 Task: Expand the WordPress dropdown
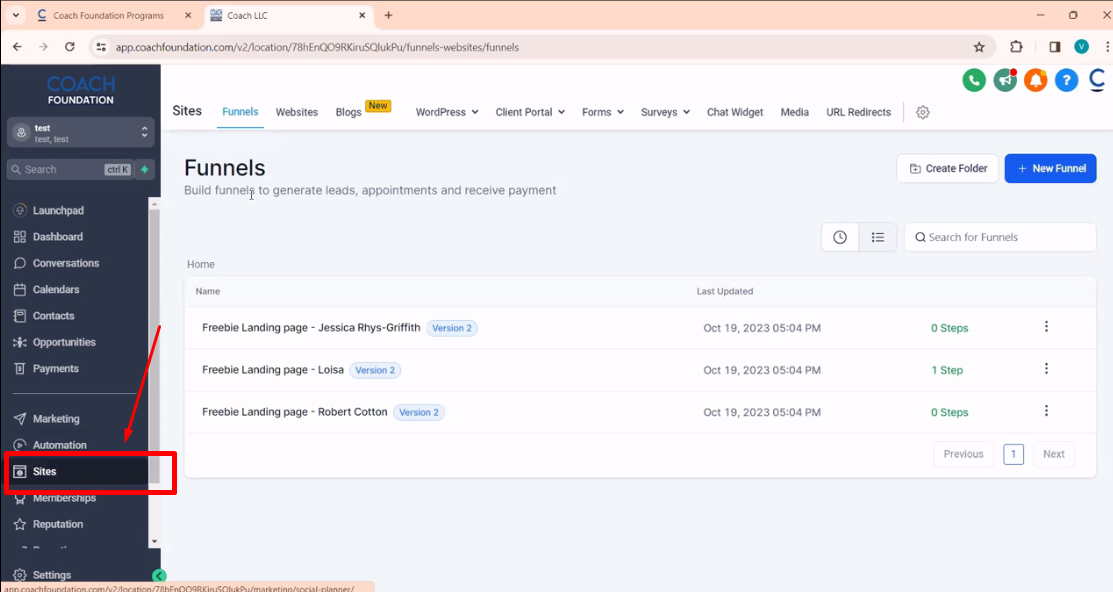click(447, 112)
